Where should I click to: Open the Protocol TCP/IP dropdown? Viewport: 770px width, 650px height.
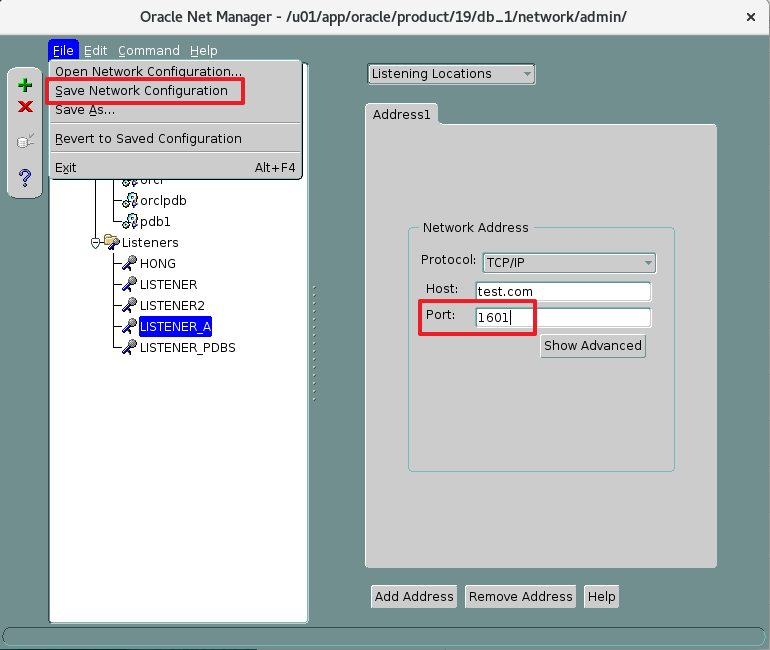click(x=569, y=263)
